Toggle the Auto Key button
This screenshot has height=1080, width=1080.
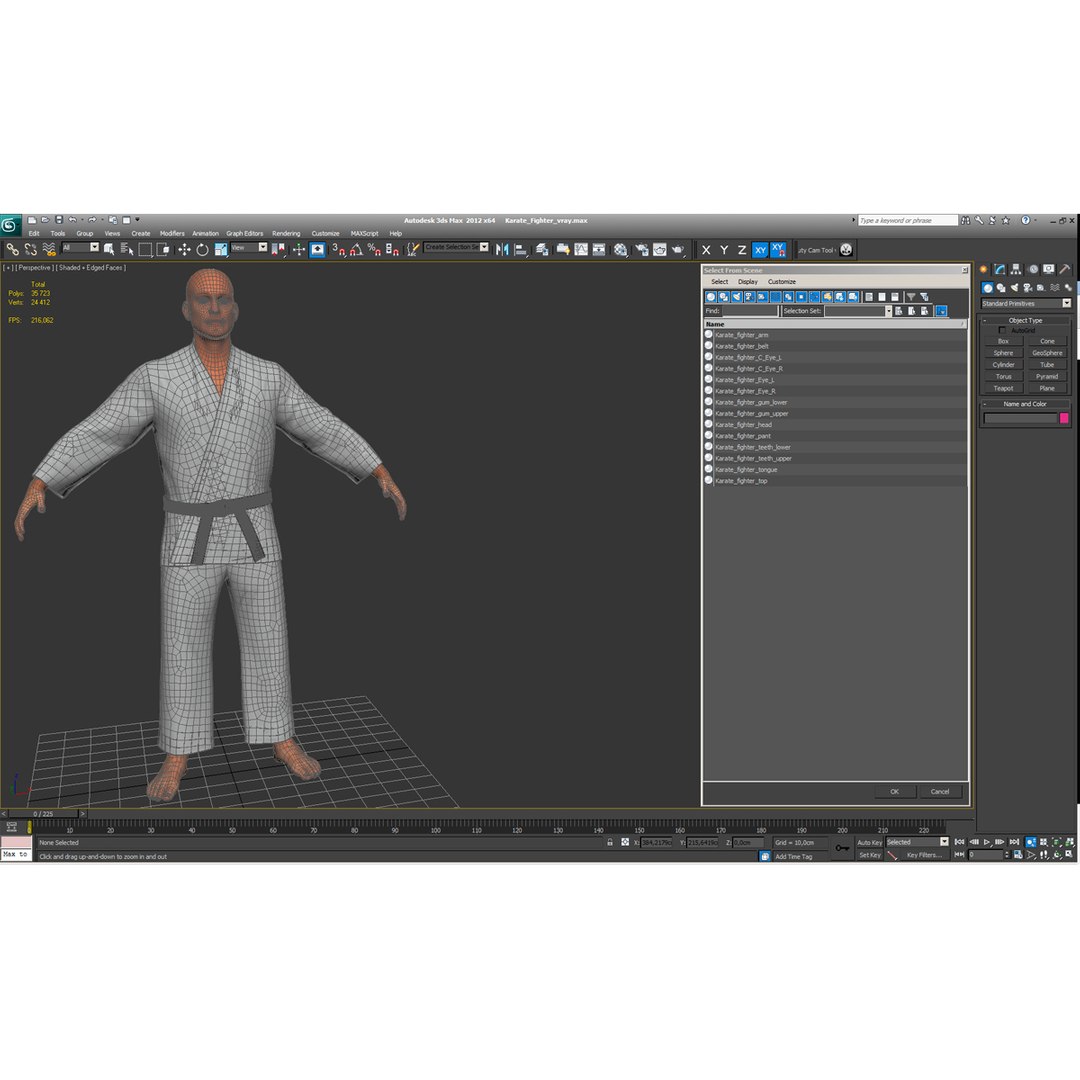869,842
